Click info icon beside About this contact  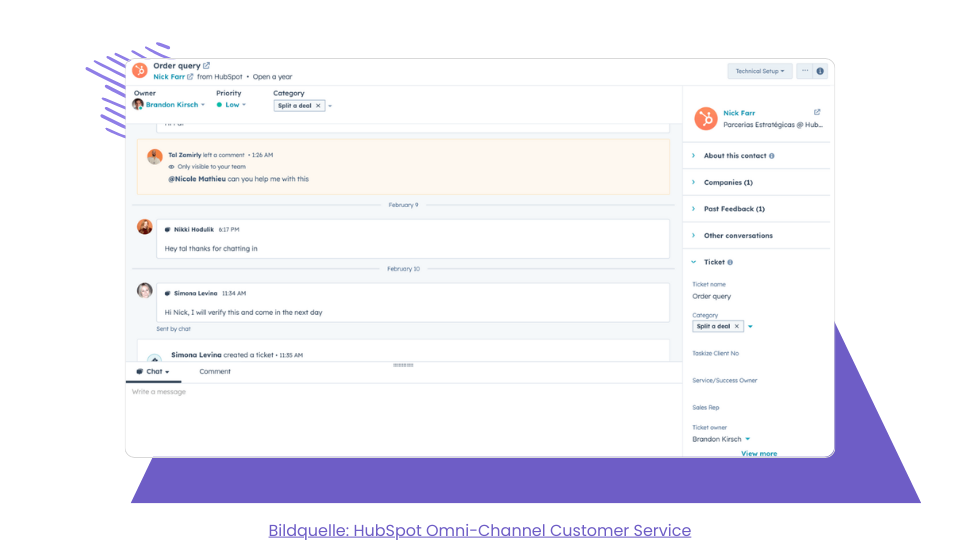pyautogui.click(x=771, y=156)
